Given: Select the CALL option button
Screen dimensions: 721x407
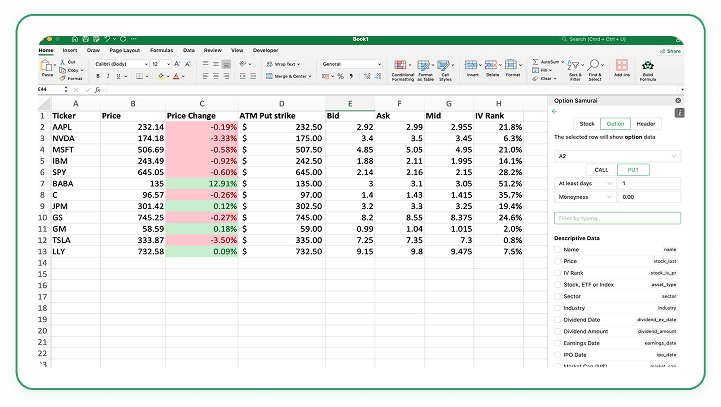Looking at the screenshot, I should tap(601, 170).
